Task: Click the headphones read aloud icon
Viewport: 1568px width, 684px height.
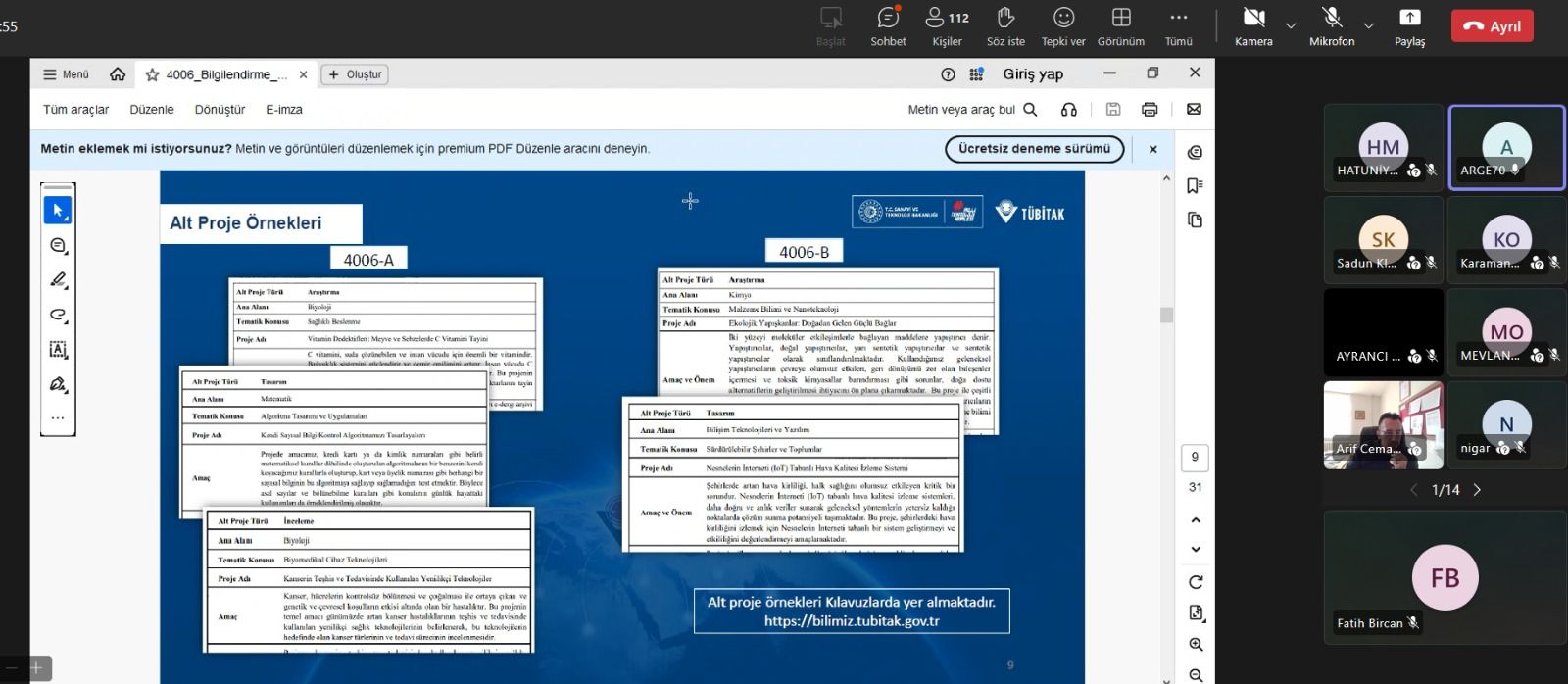Action: tap(1069, 110)
